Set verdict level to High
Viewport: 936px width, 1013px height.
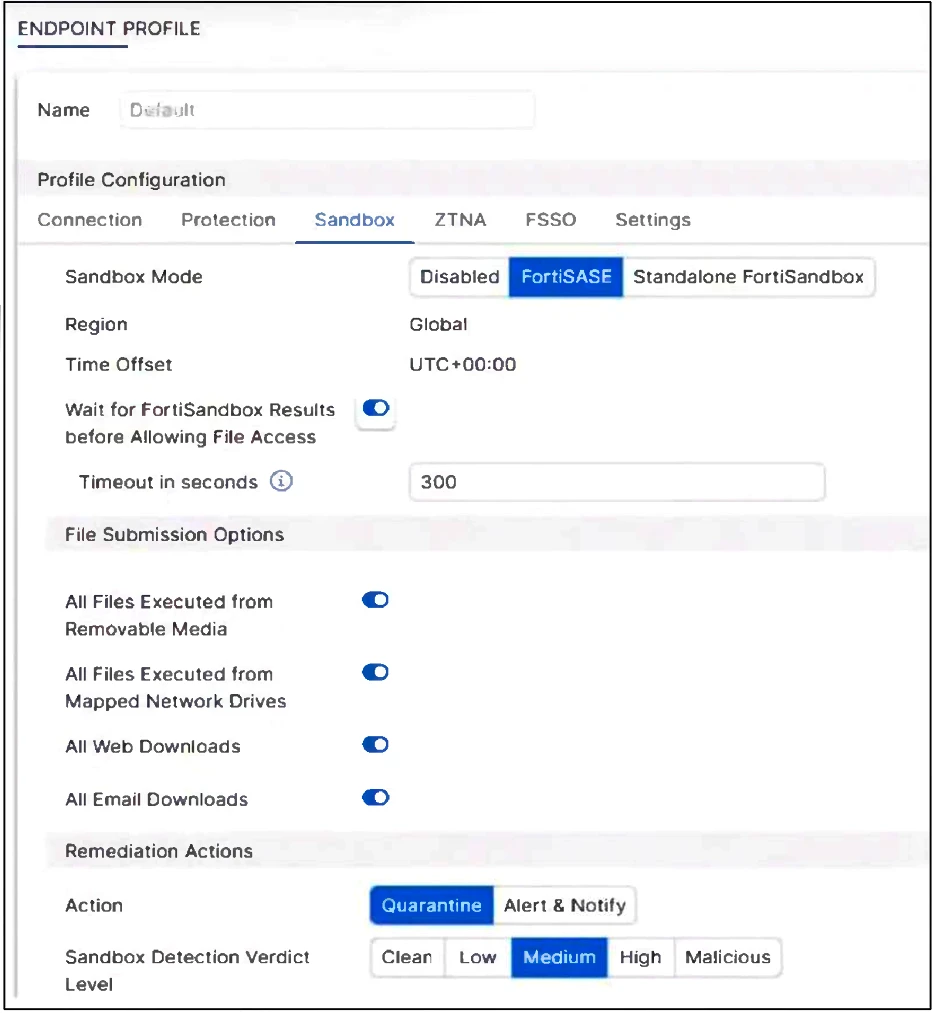click(x=640, y=958)
